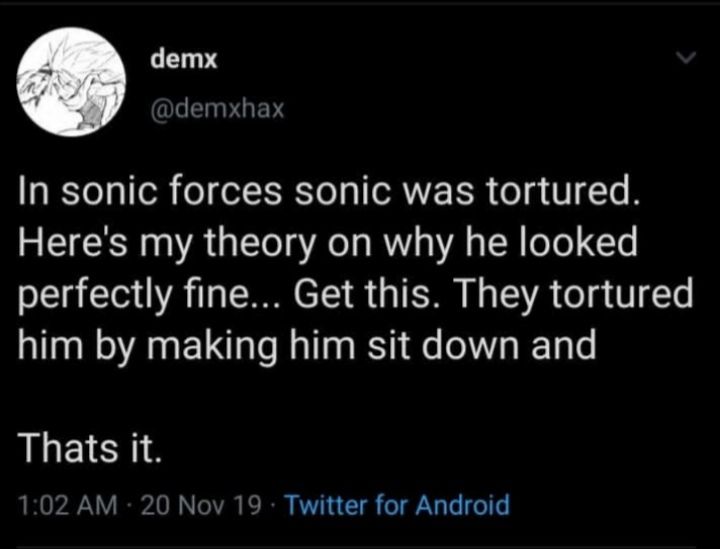This screenshot has height=549, width=720.
Task: Tap the 'Thats it.' closing line
Action: point(90,448)
